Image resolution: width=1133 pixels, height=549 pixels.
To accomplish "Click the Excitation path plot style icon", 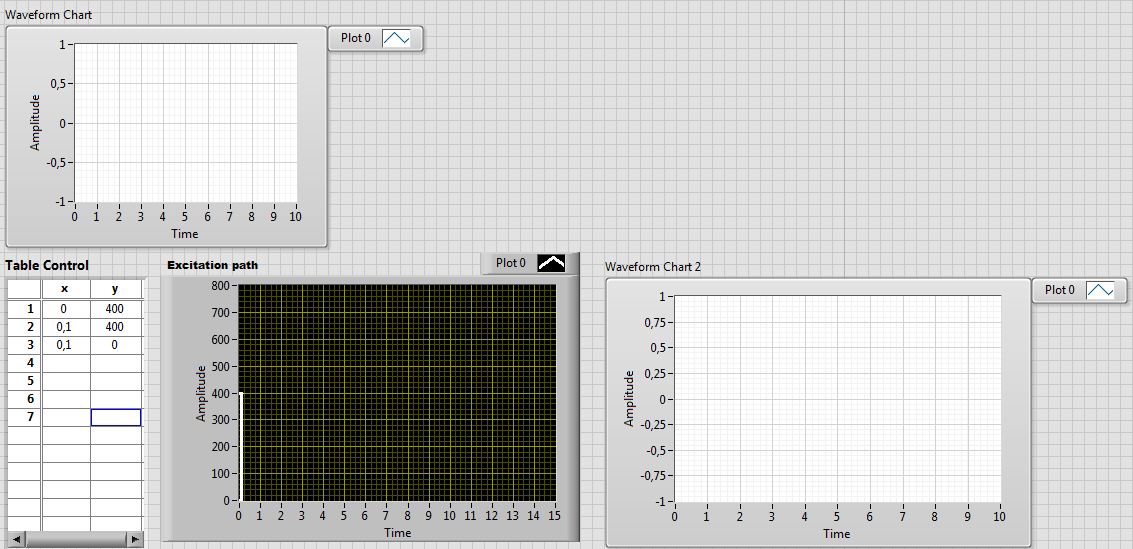I will click(x=551, y=263).
